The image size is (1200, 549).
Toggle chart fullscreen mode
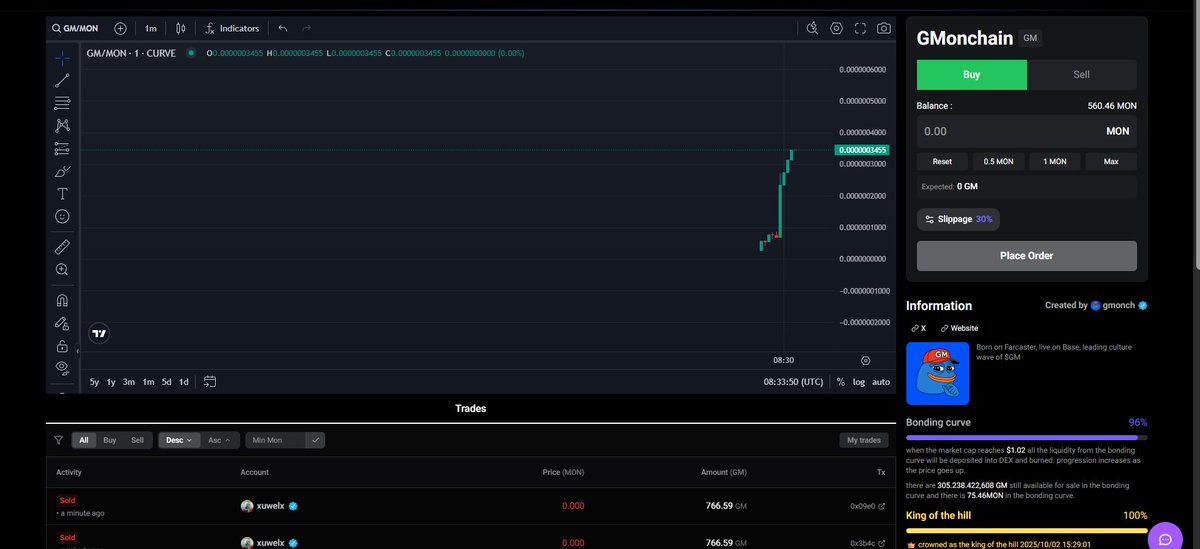click(860, 29)
